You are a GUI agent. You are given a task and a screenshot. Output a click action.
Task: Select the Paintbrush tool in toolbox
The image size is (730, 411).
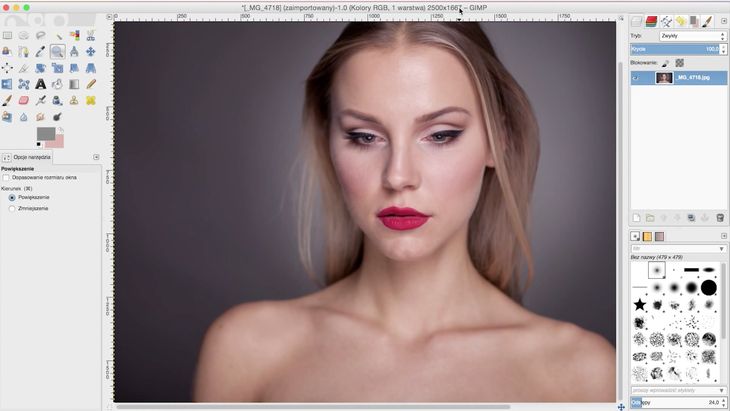(x=7, y=101)
